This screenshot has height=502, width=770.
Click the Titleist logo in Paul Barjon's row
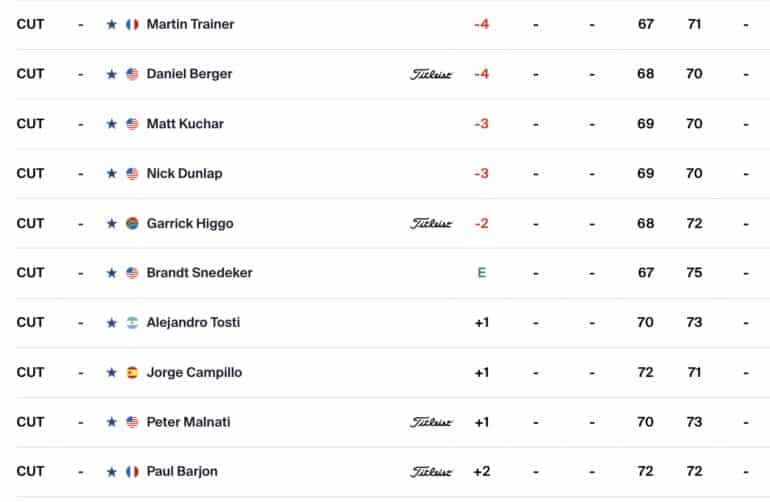click(x=431, y=472)
